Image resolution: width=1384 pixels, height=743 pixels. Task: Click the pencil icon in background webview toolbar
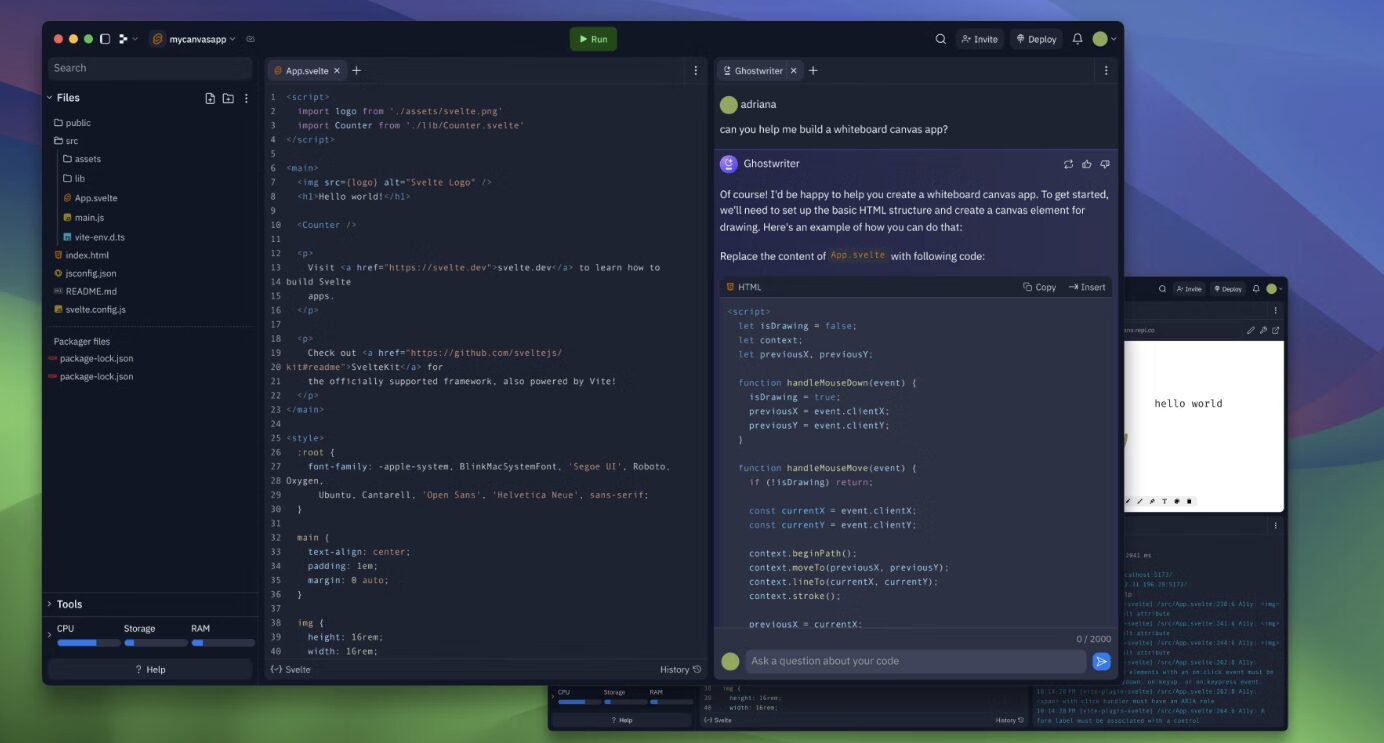1251,330
